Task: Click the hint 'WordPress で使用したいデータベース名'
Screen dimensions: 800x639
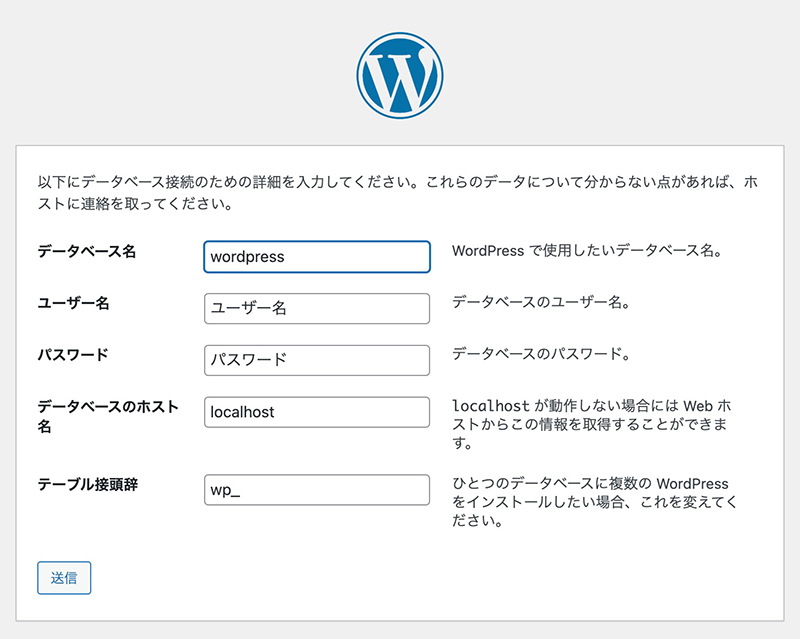Action: click(x=586, y=251)
